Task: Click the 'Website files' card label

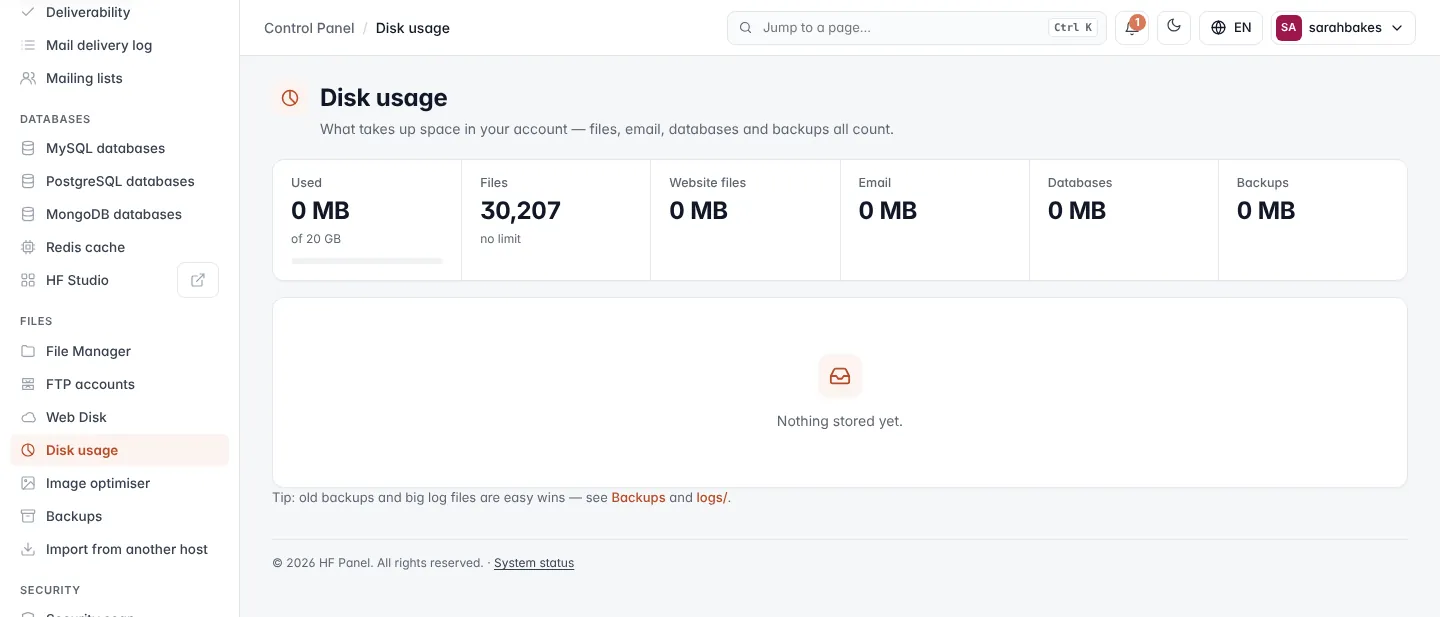Action: pos(707,183)
